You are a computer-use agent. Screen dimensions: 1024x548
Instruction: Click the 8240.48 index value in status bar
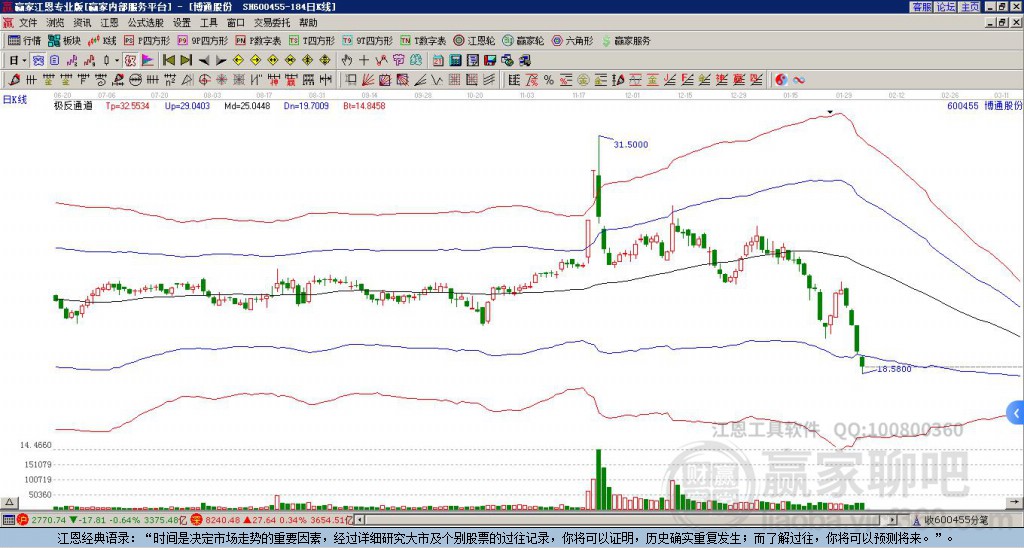point(223,520)
